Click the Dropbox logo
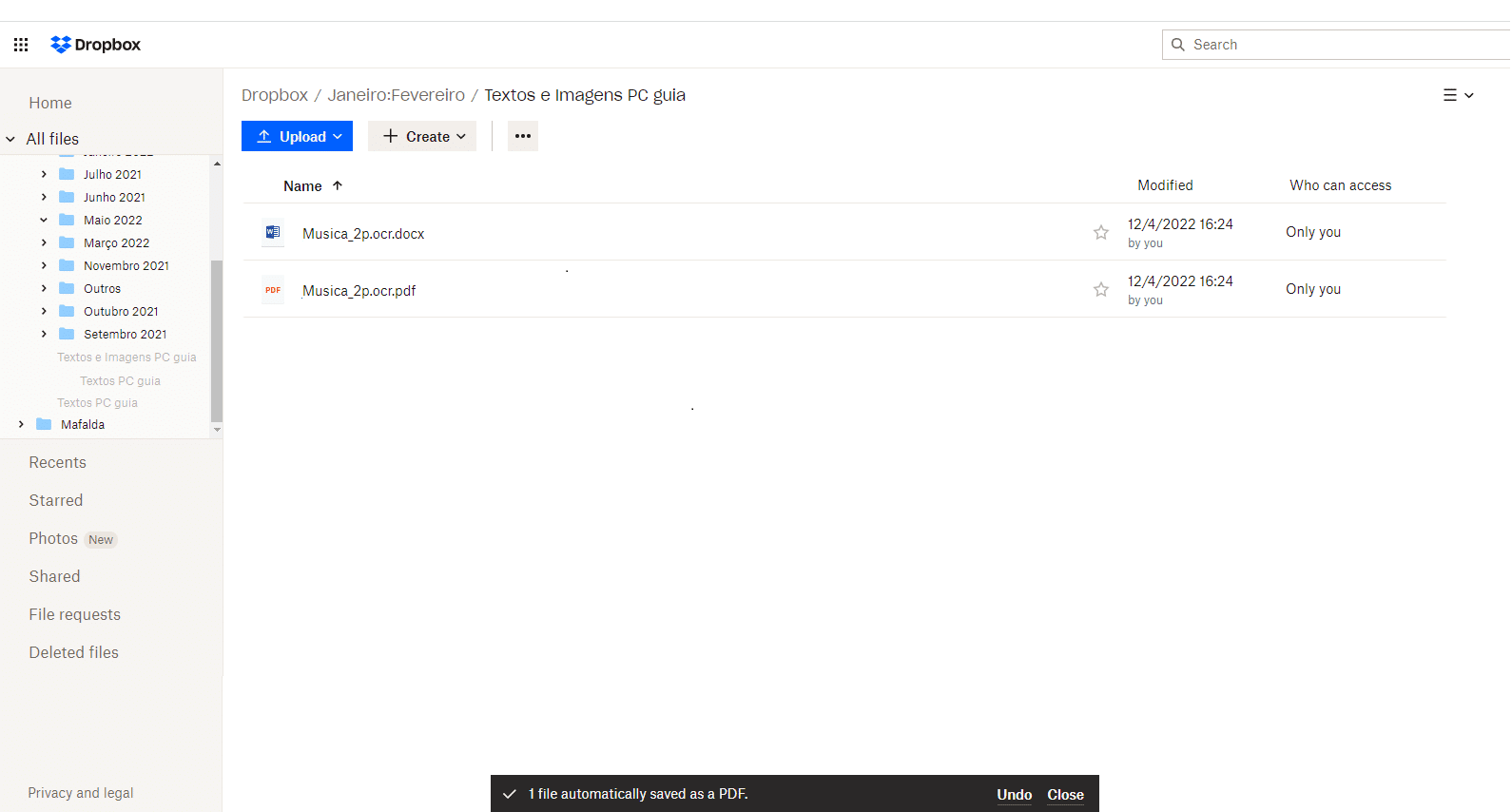This screenshot has height=812, width=1512. (95, 45)
